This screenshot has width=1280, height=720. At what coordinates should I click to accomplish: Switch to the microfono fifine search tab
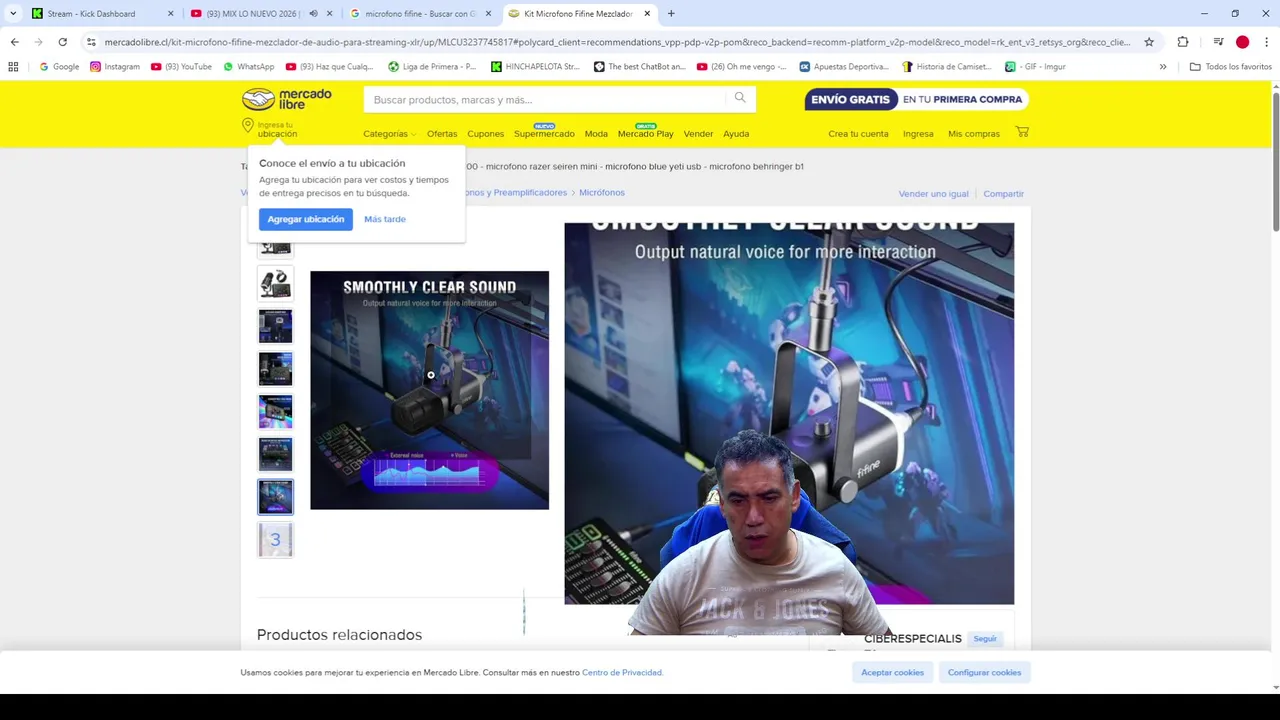[420, 14]
